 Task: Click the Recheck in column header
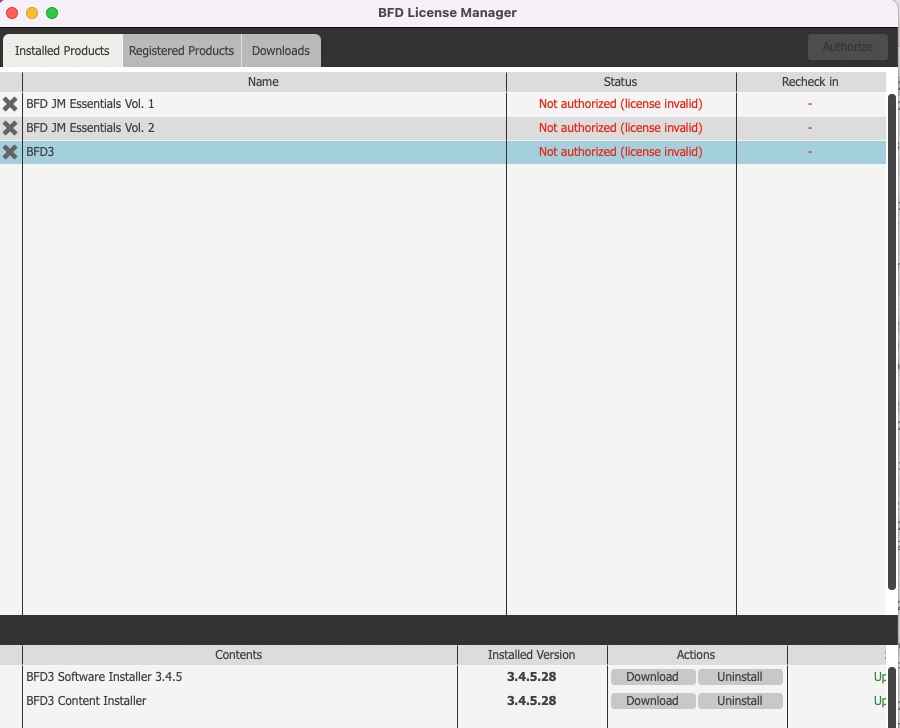pyautogui.click(x=810, y=82)
